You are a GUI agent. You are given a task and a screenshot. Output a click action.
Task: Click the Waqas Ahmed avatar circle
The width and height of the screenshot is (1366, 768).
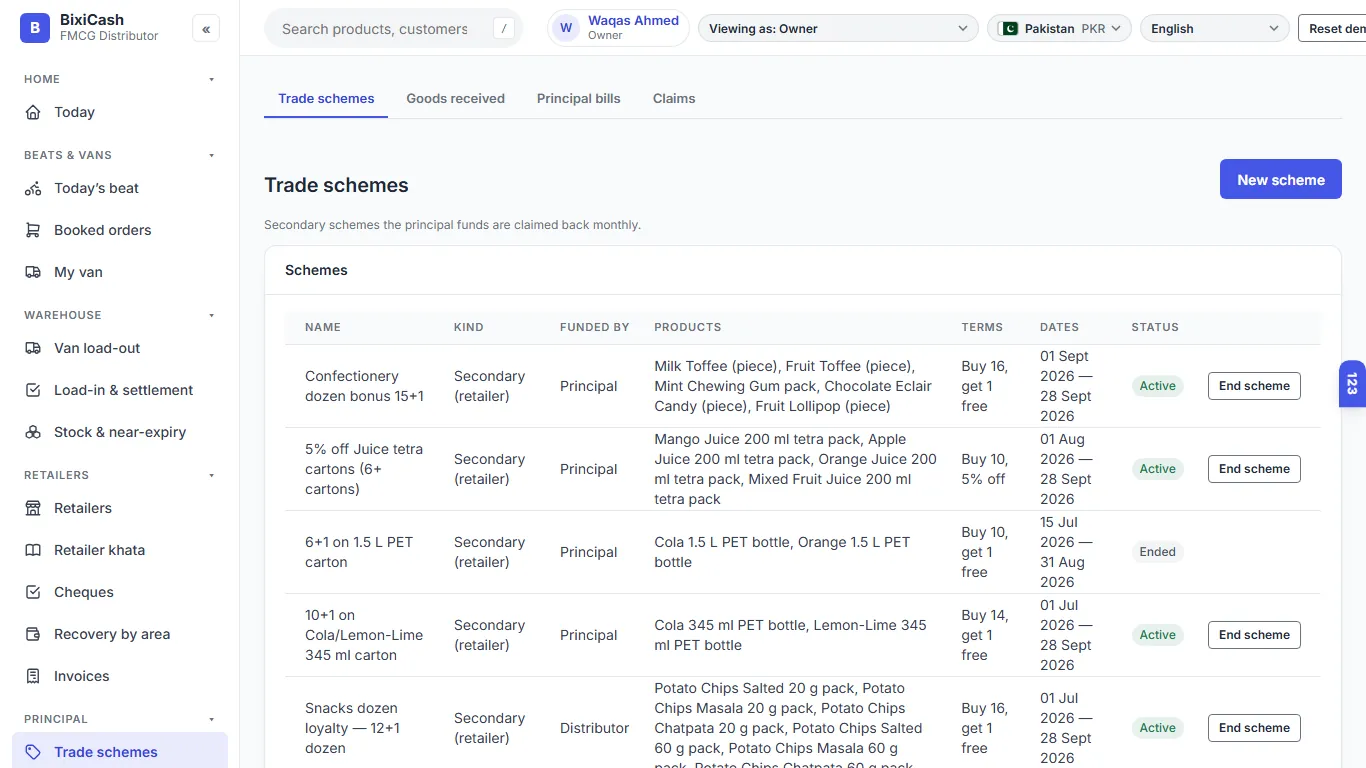pyautogui.click(x=566, y=28)
